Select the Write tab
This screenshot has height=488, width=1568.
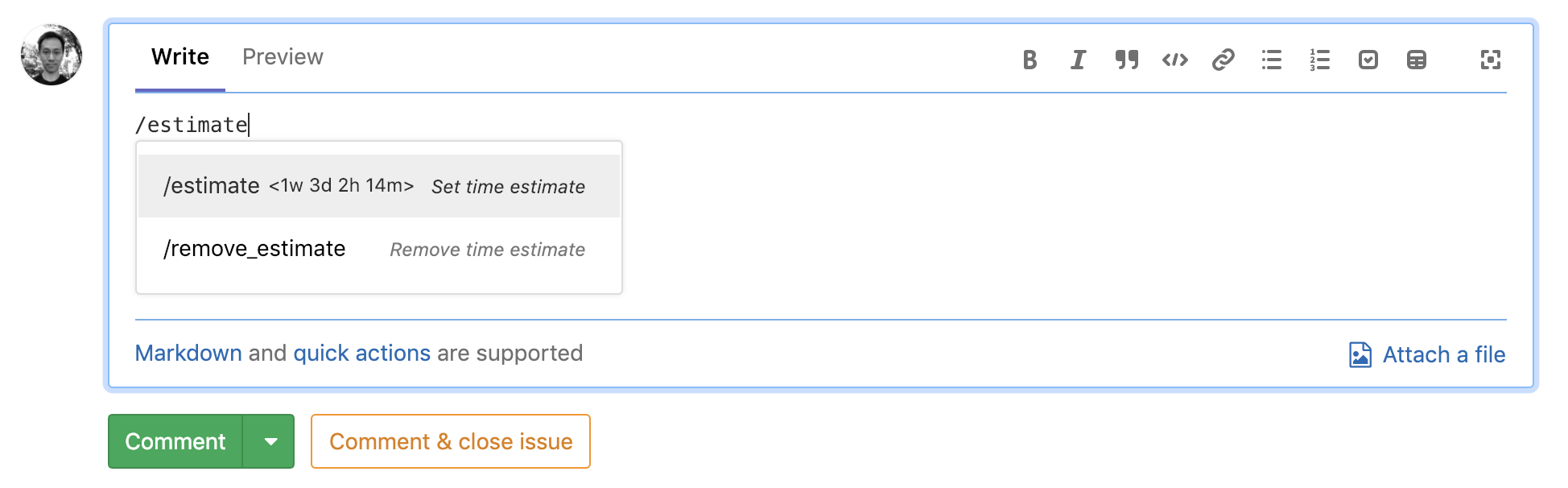point(180,57)
